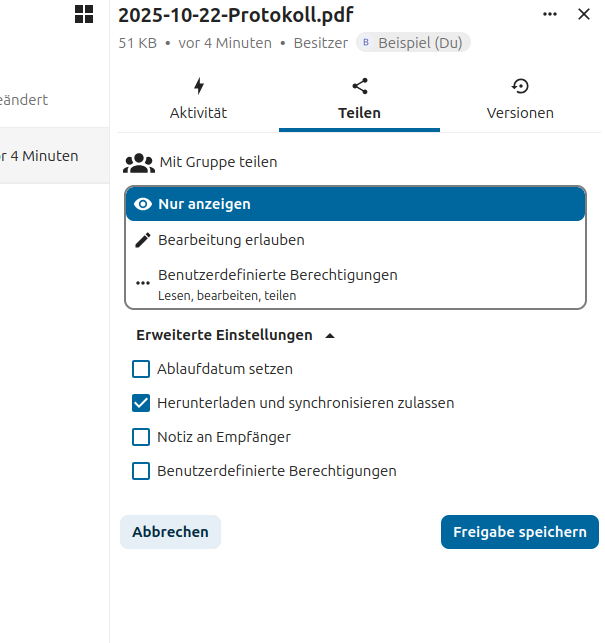This screenshot has width=605, height=643.
Task: Click the group share people icon
Action: click(x=139, y=162)
